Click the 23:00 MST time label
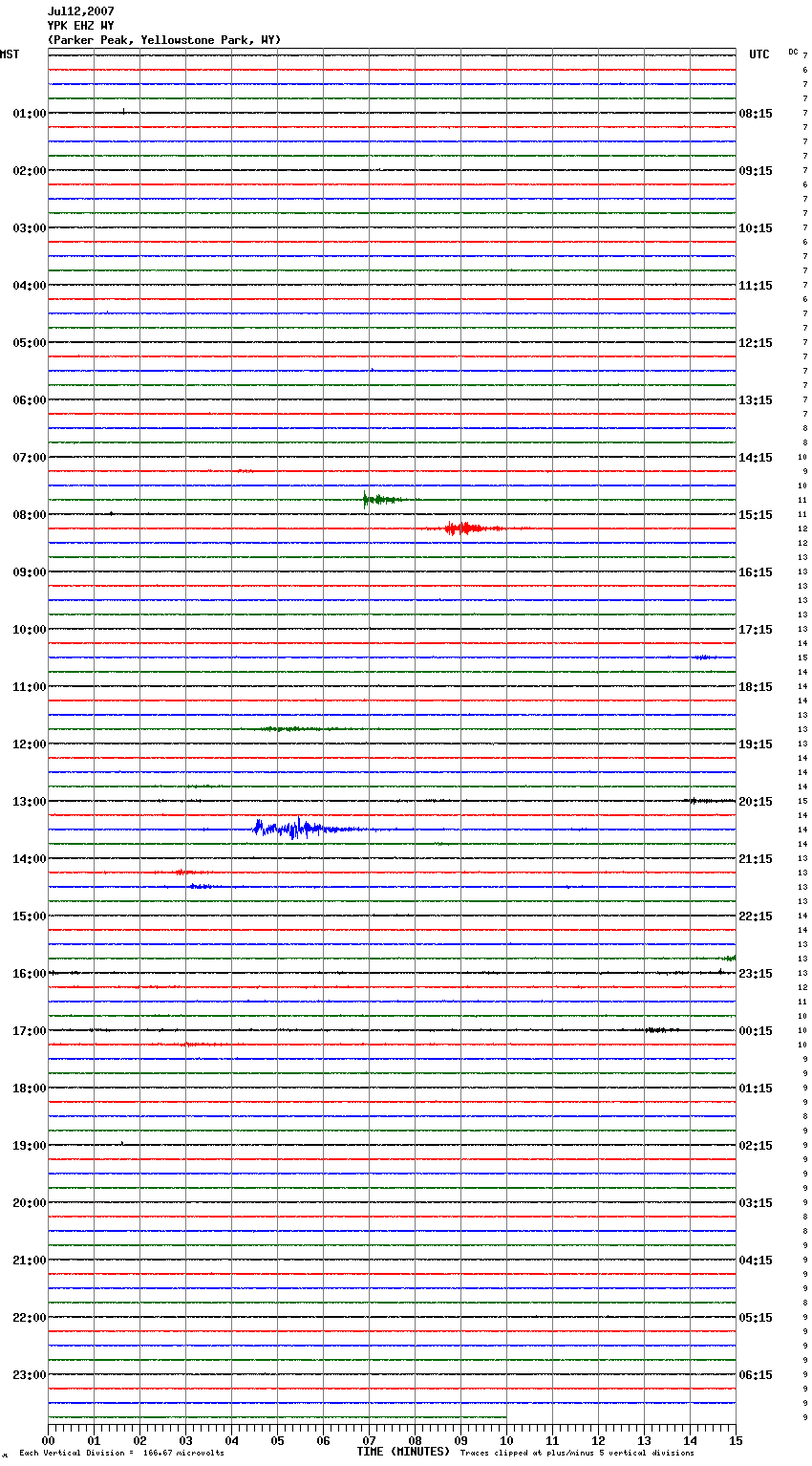Screen dimensions: 812x1466 (30, 1375)
